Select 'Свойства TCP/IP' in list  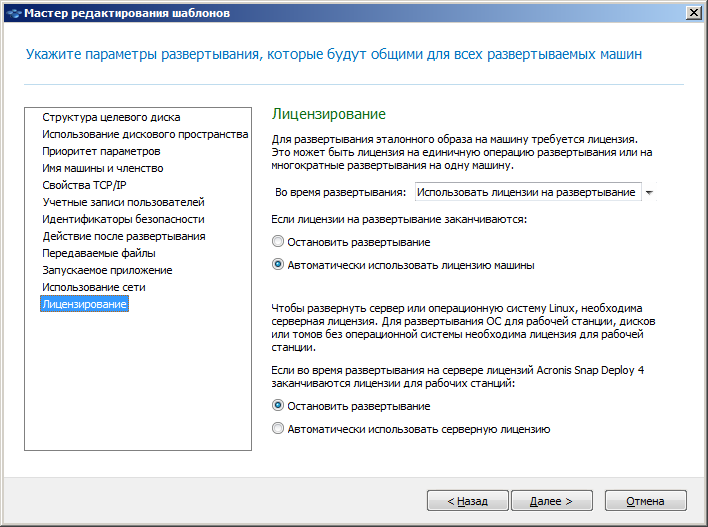click(x=84, y=185)
